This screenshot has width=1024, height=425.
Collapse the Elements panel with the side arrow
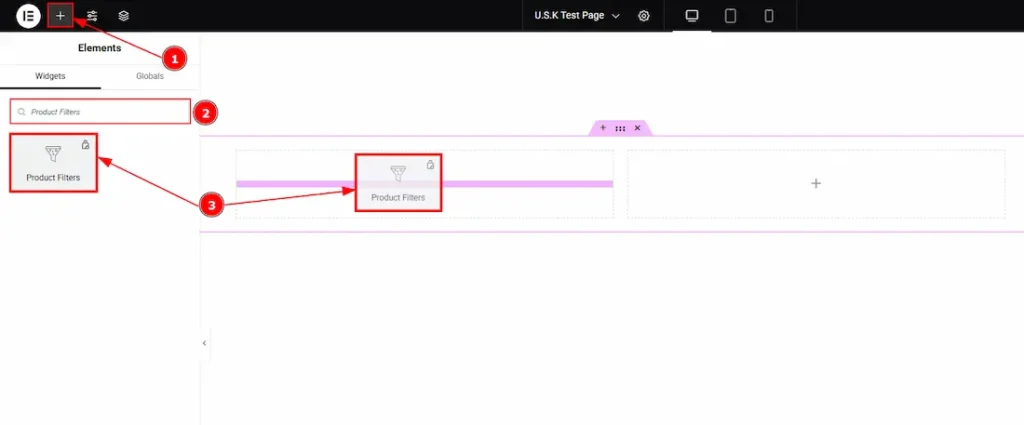204,343
